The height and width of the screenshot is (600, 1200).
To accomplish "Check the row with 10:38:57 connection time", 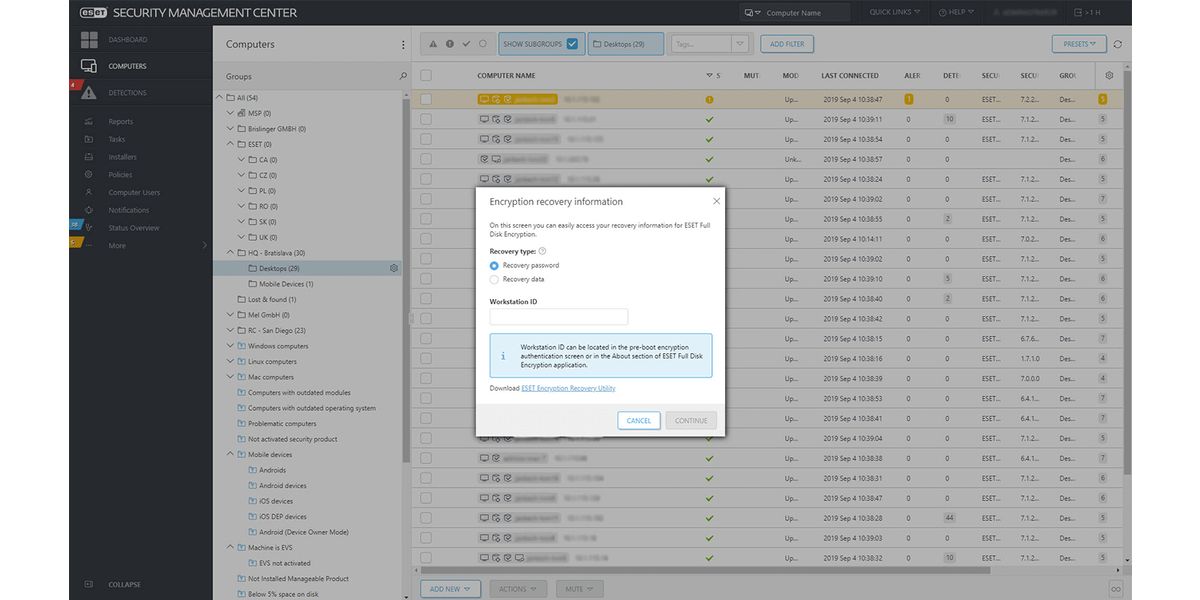I will coord(426,159).
